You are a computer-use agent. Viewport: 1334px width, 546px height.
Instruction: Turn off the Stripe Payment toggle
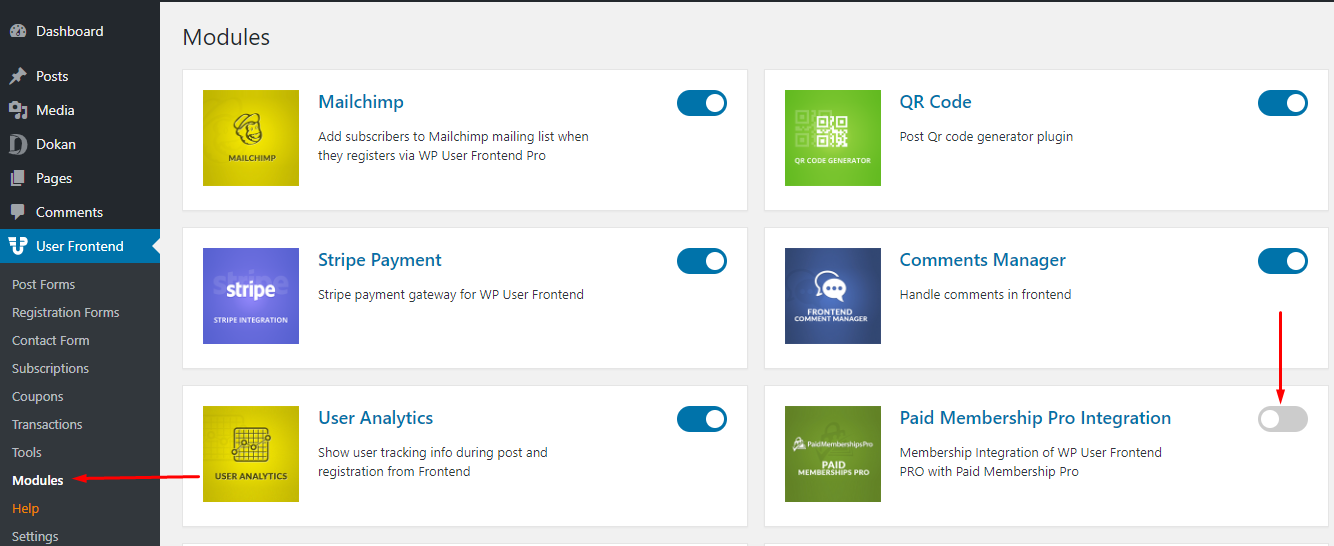702,261
